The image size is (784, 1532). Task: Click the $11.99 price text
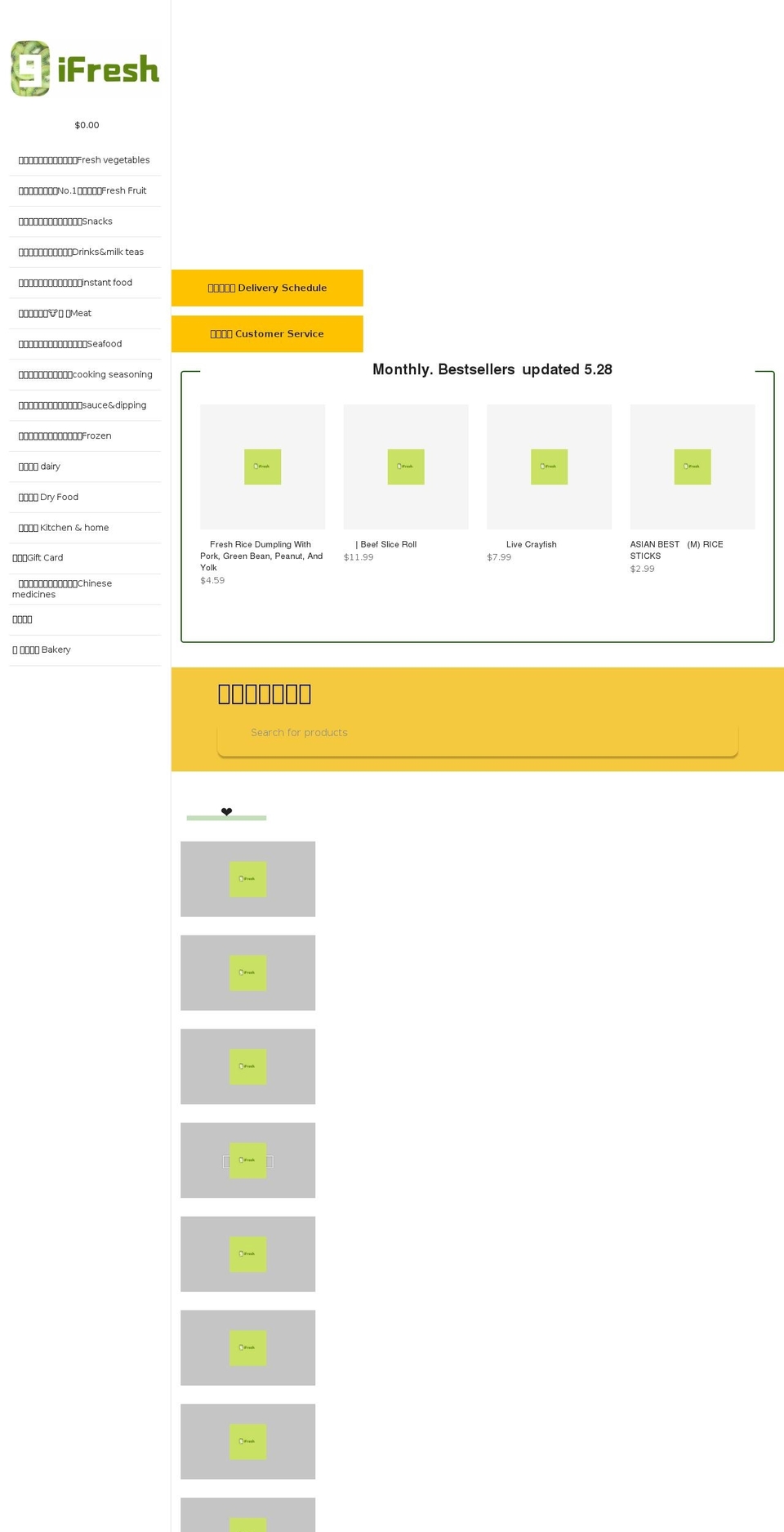[x=359, y=557]
